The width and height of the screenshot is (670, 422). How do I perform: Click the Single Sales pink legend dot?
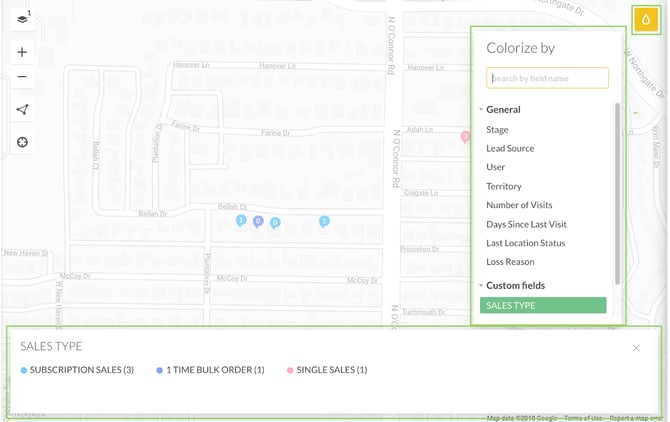pyautogui.click(x=290, y=370)
